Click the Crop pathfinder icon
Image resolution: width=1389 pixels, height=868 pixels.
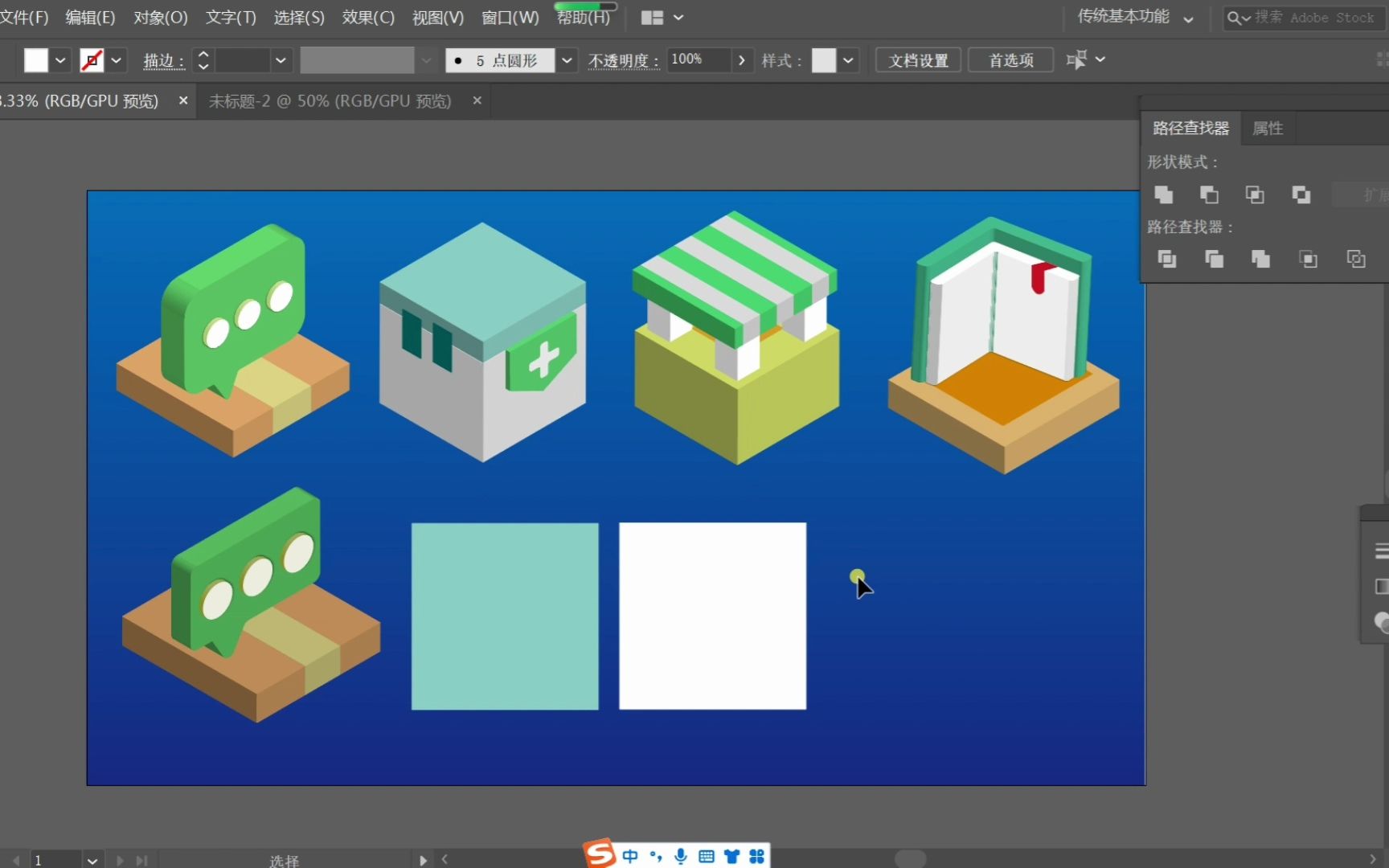pyautogui.click(x=1308, y=259)
